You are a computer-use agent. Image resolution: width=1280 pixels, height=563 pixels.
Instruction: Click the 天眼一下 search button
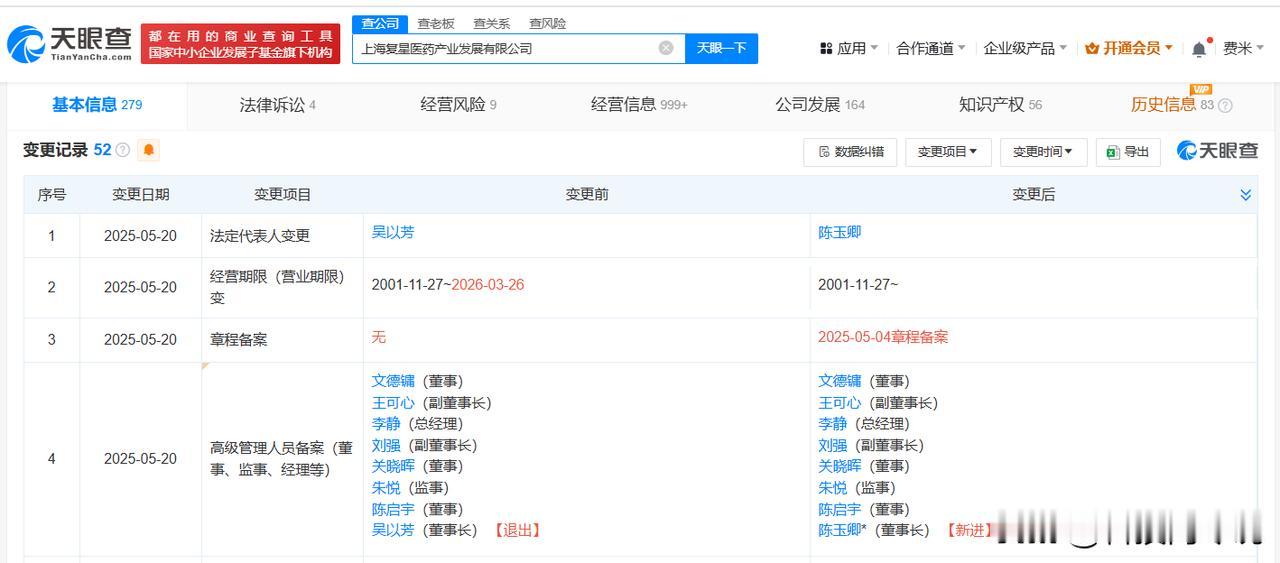coord(721,48)
